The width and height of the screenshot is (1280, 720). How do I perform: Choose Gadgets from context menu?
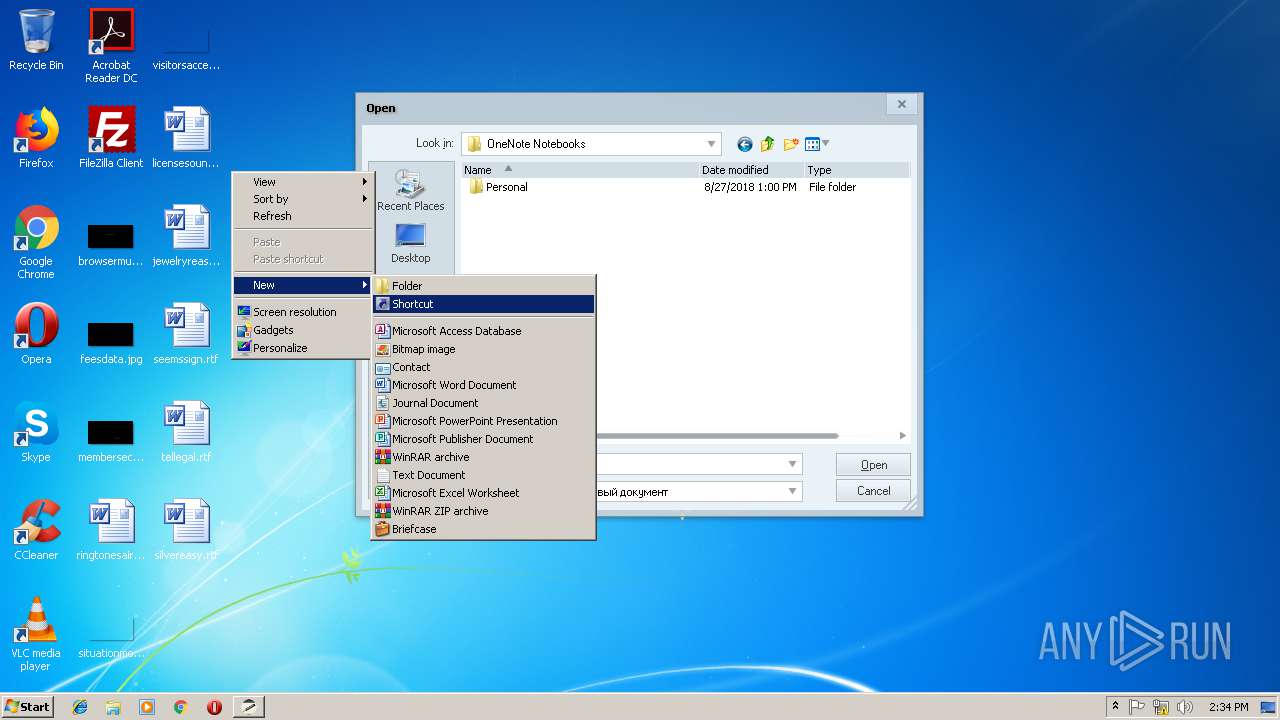(x=302, y=330)
